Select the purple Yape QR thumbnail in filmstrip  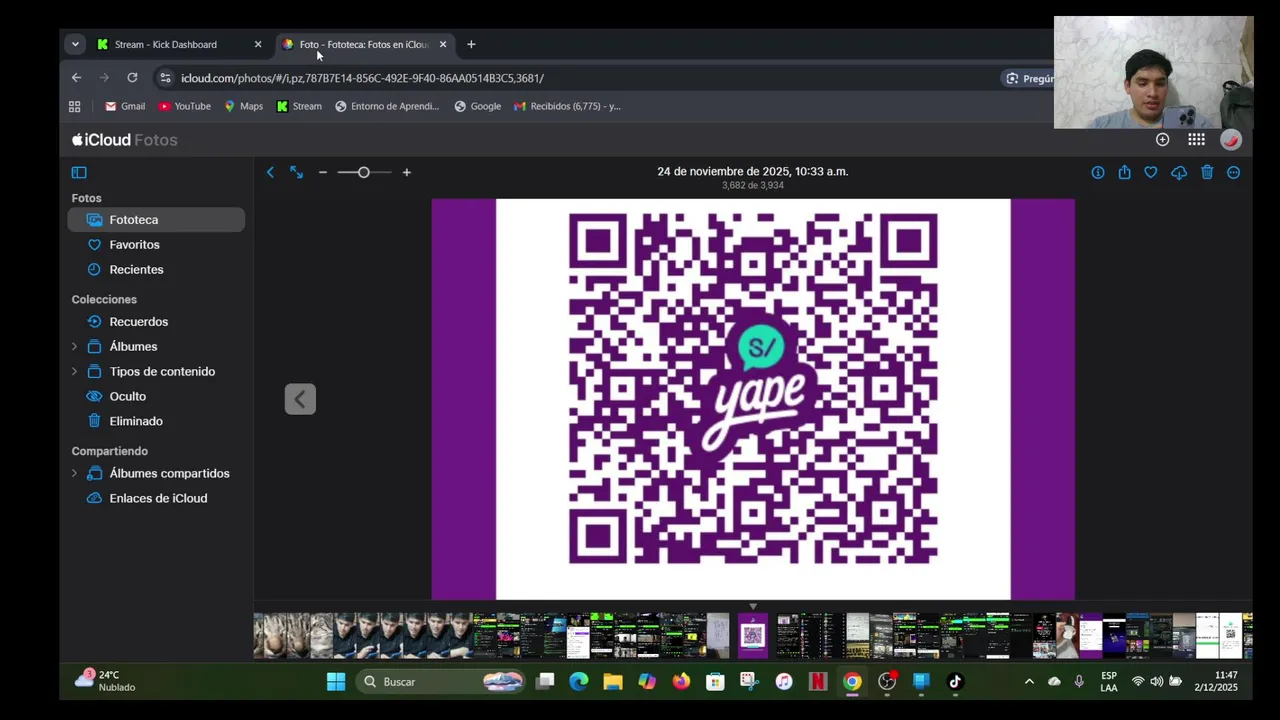tap(753, 635)
